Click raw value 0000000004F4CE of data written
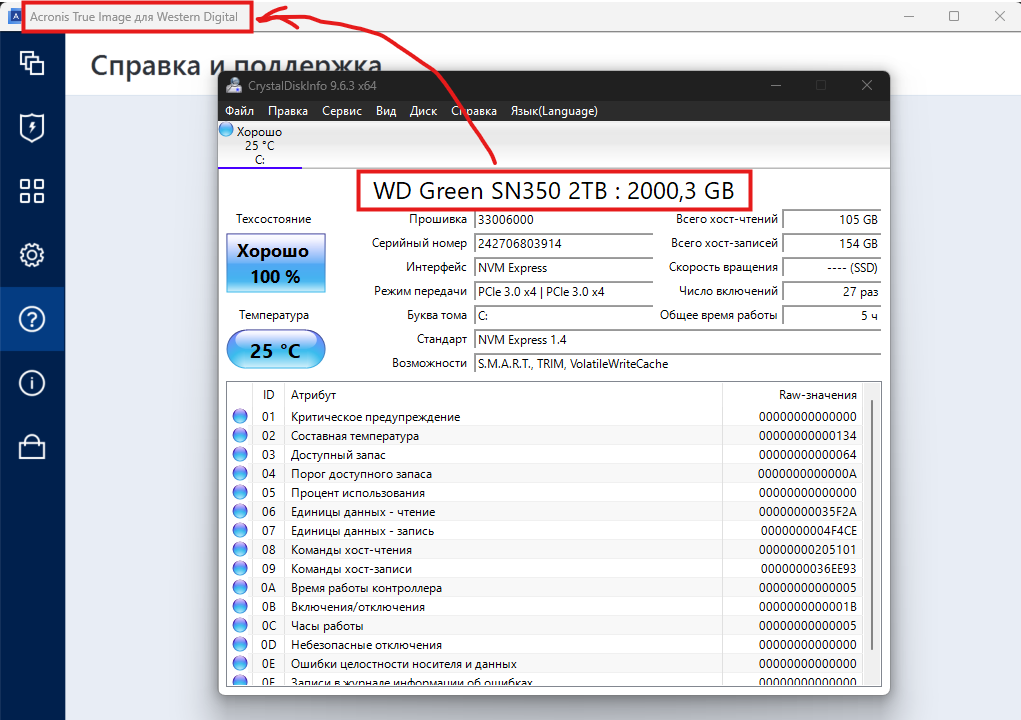 [808, 530]
